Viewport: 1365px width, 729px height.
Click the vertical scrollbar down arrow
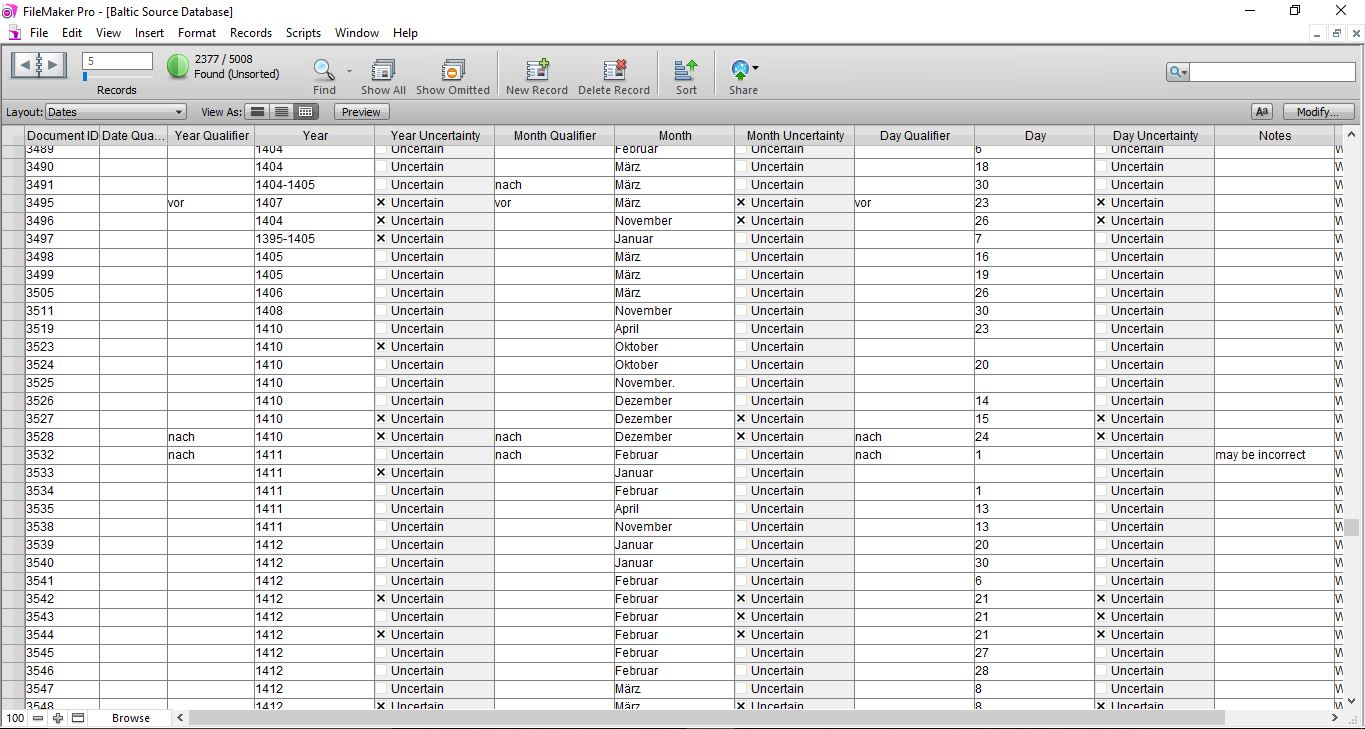click(x=1352, y=701)
